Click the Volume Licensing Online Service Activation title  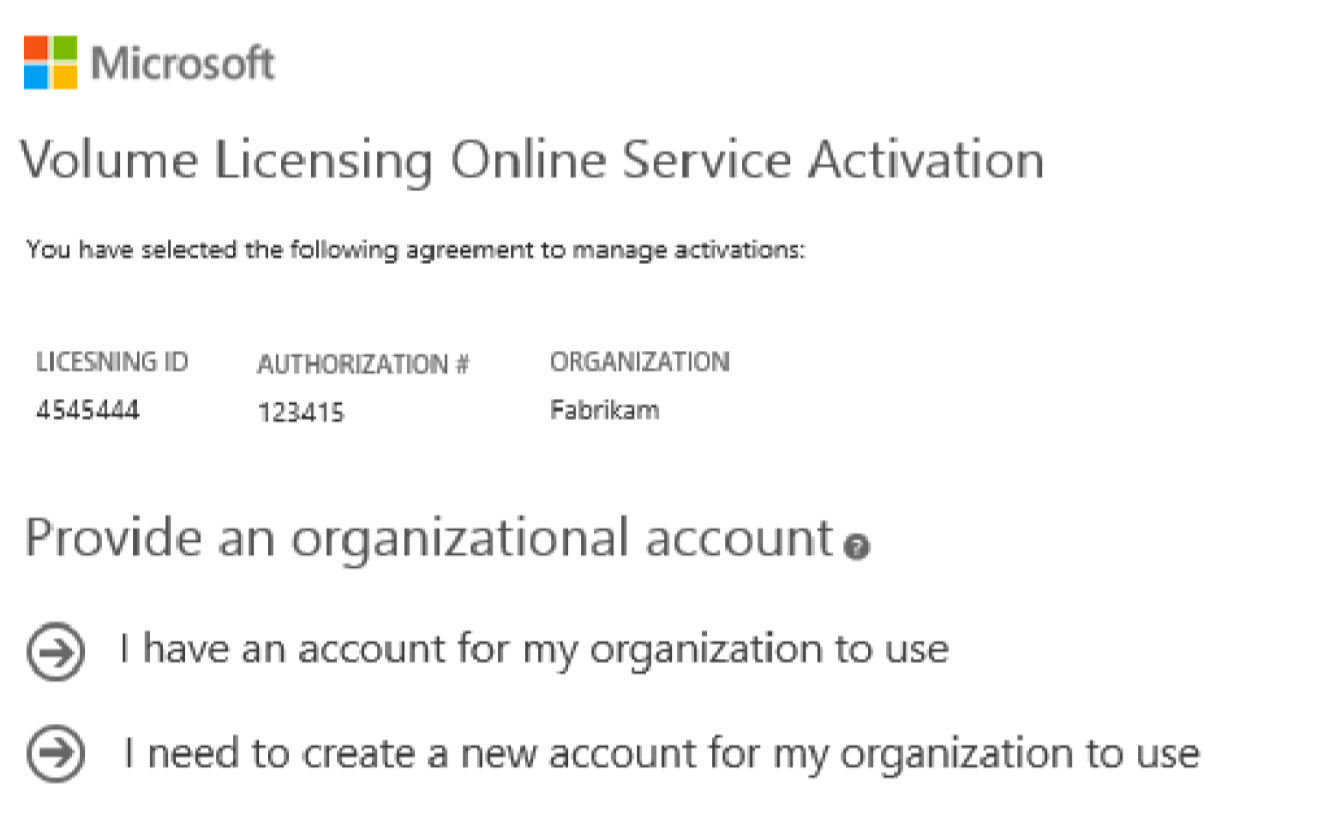coord(533,162)
